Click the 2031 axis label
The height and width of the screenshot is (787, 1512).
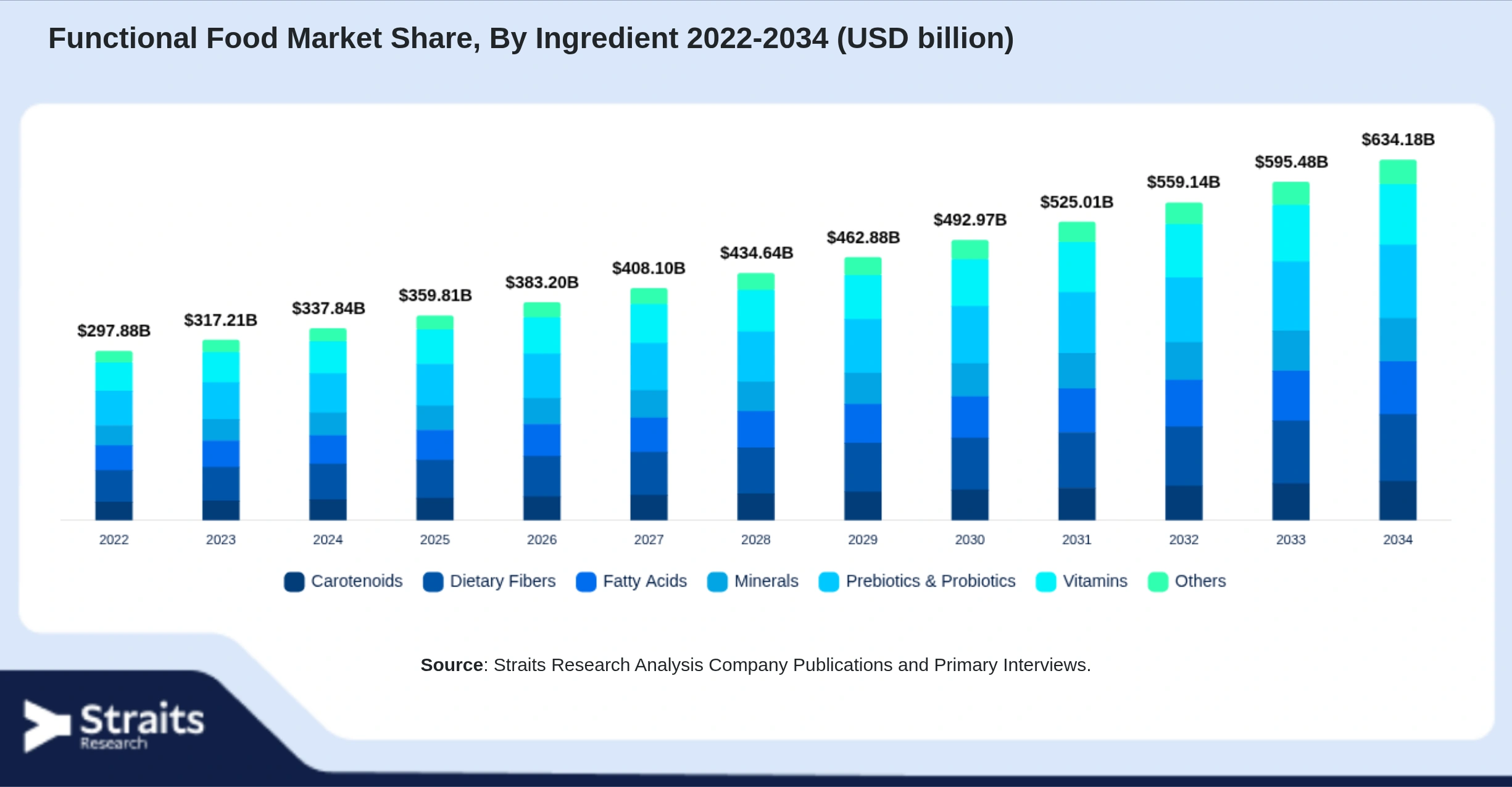1077,540
